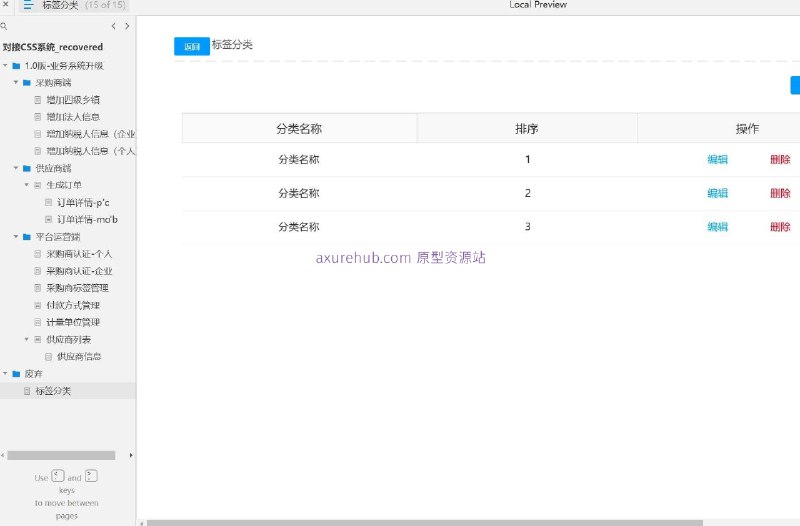Click the page icon of 采购商认证-个人
Screen dimensions: 800x526
pos(38,254)
